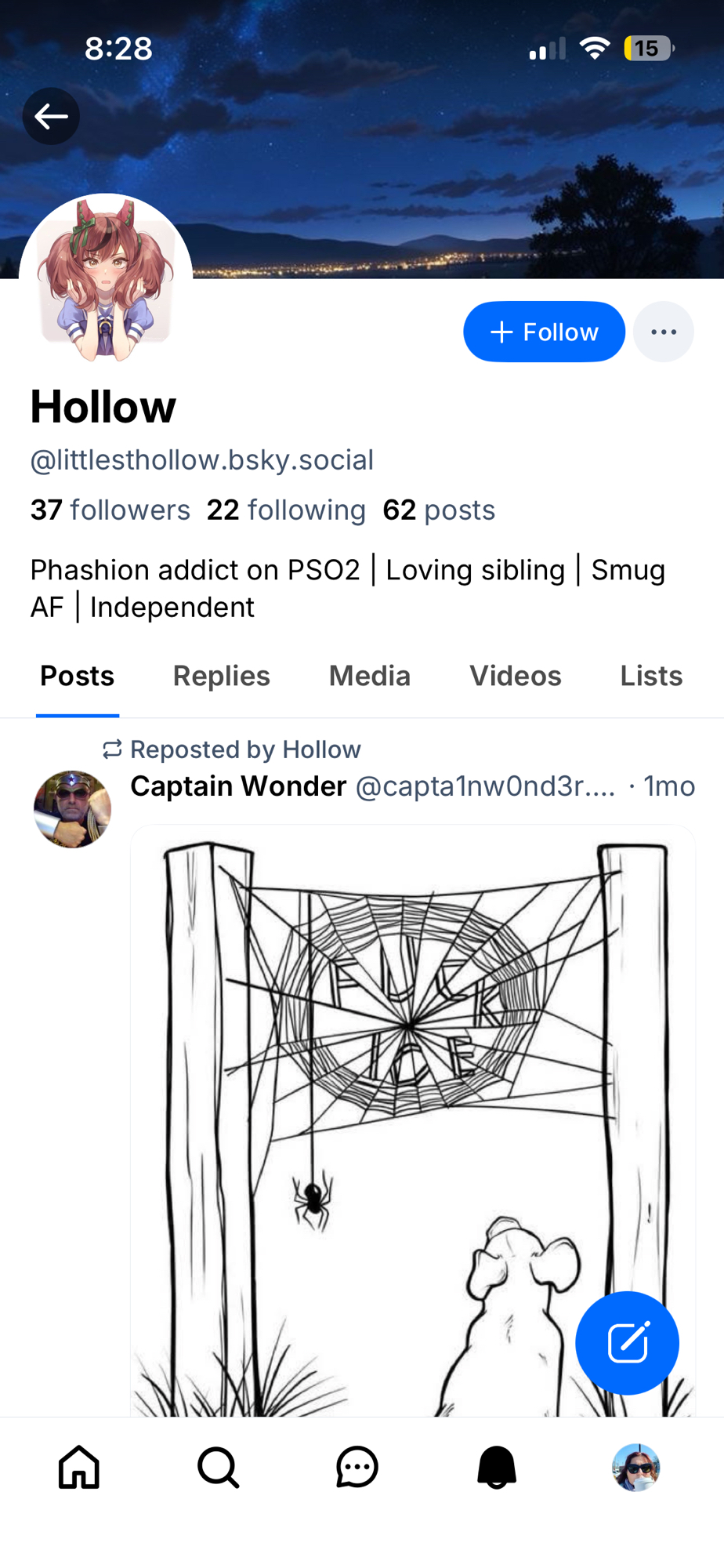The image size is (724, 1568).
Task: Switch to the Replies tab
Action: click(222, 676)
